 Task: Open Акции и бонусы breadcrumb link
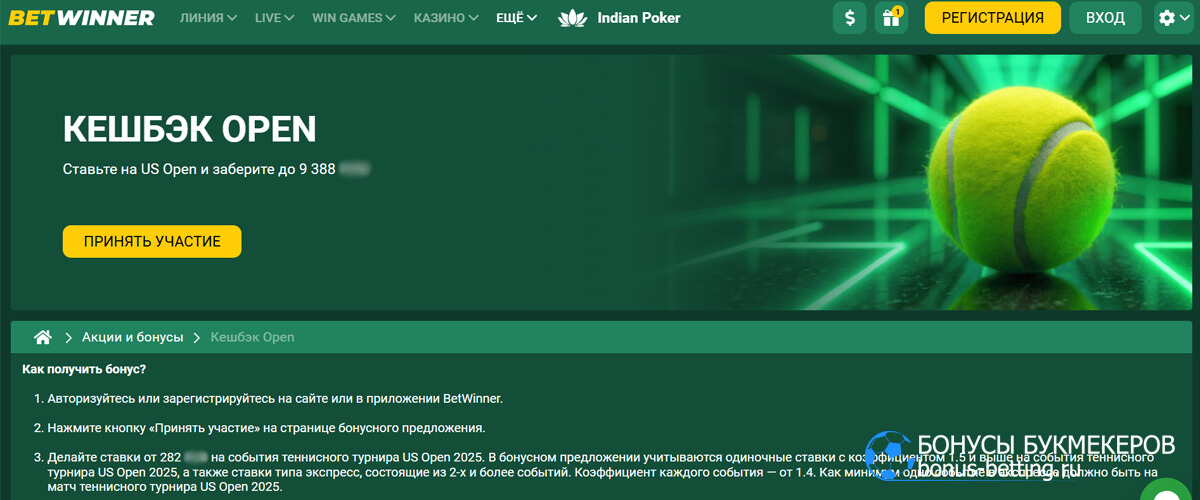click(x=132, y=337)
